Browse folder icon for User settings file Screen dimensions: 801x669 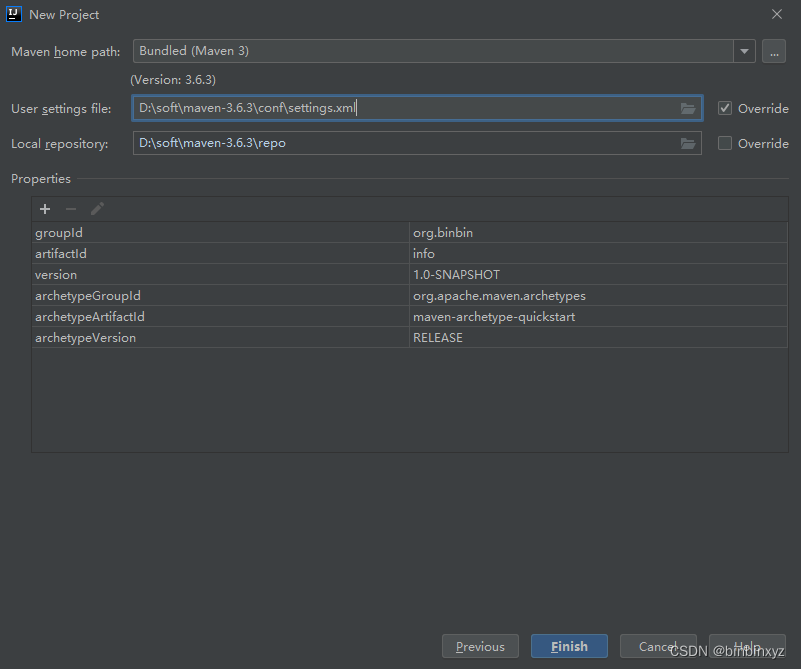tap(688, 108)
